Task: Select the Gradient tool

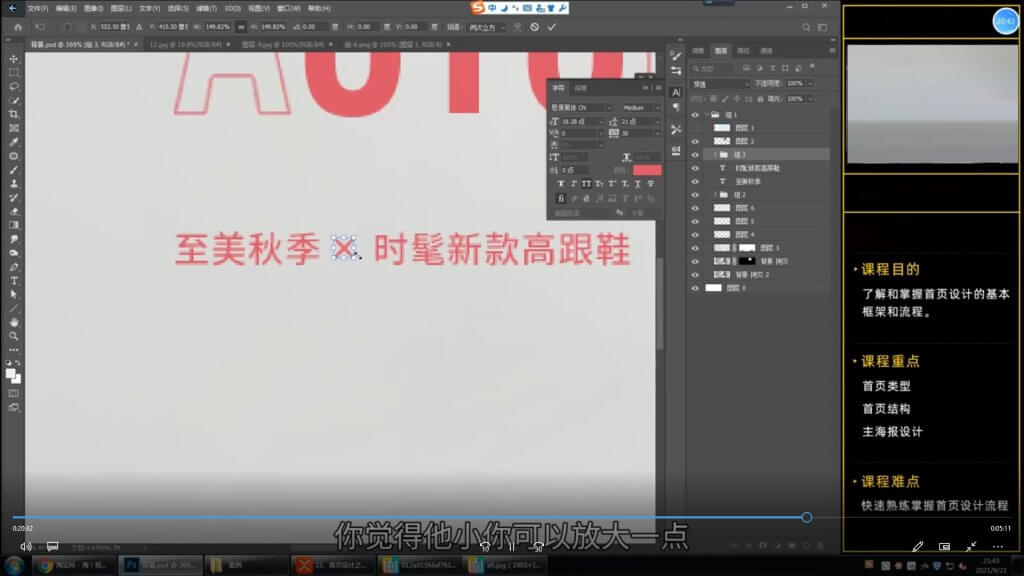Action: (14, 225)
